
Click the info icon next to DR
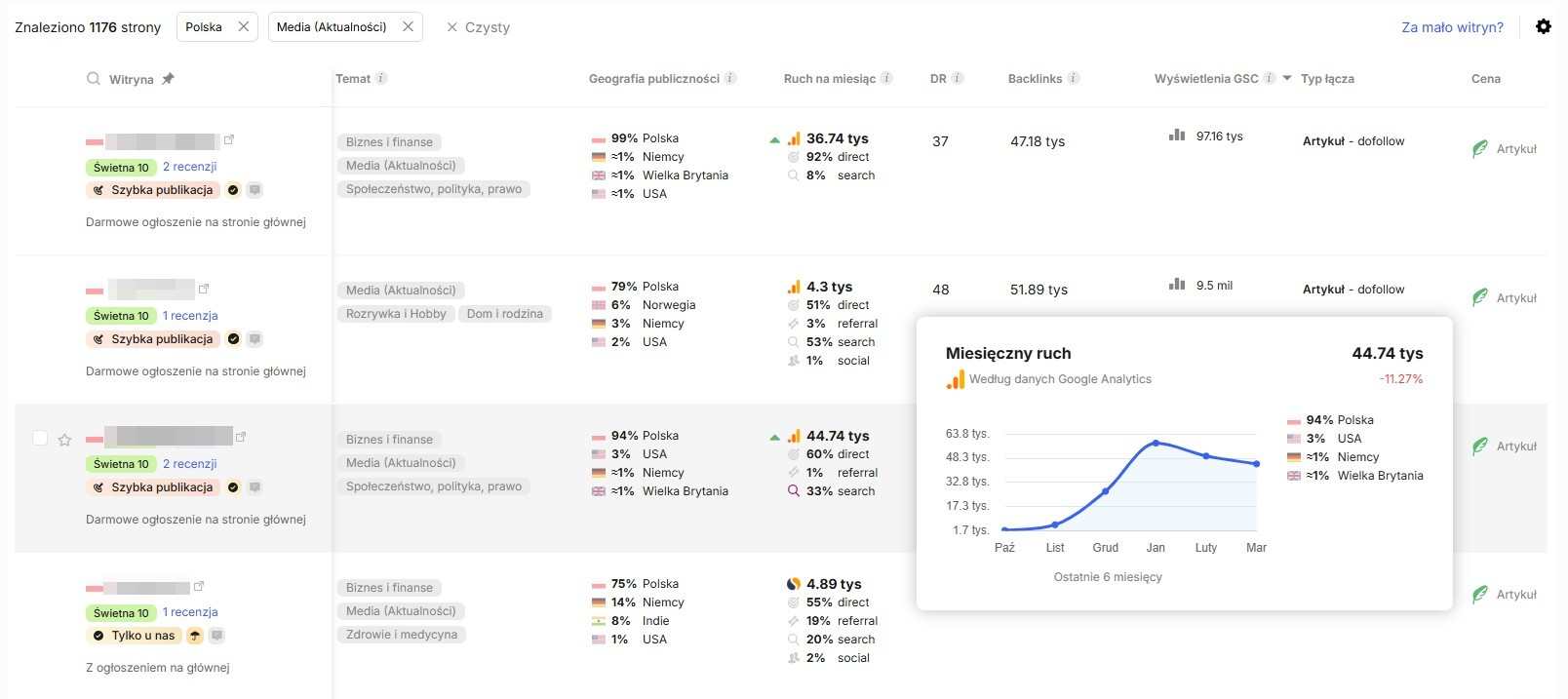pos(958,78)
